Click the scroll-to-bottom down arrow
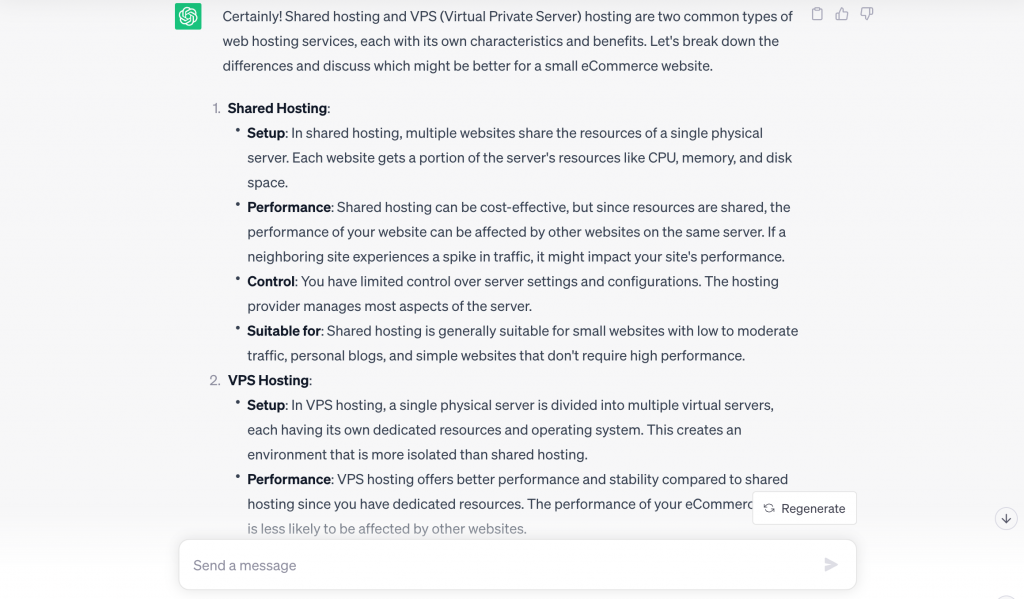Image resolution: width=1024 pixels, height=599 pixels. 1006,518
